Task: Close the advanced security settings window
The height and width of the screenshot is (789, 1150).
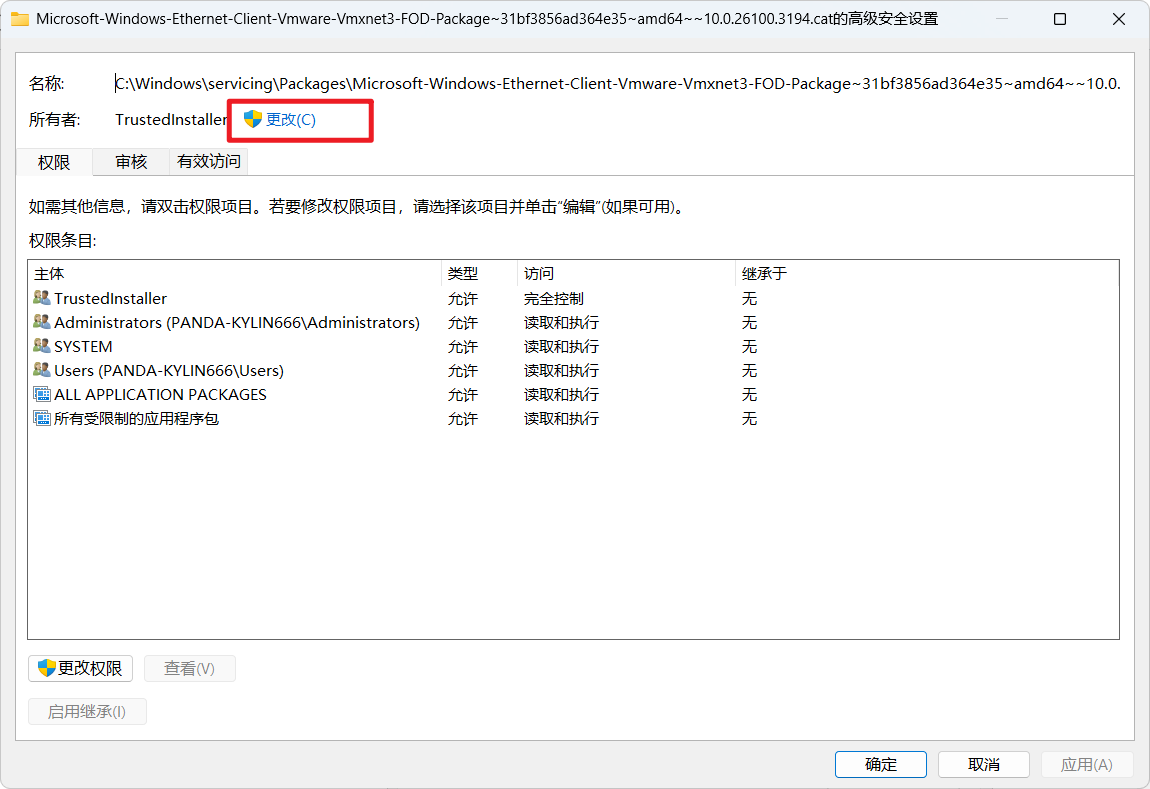Action: point(1118,19)
